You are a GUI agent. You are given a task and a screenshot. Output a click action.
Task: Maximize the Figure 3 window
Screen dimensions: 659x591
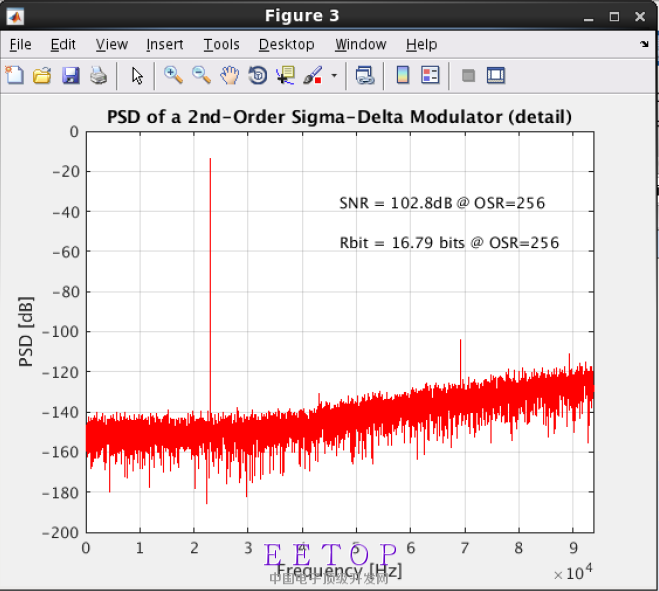pyautogui.click(x=614, y=17)
